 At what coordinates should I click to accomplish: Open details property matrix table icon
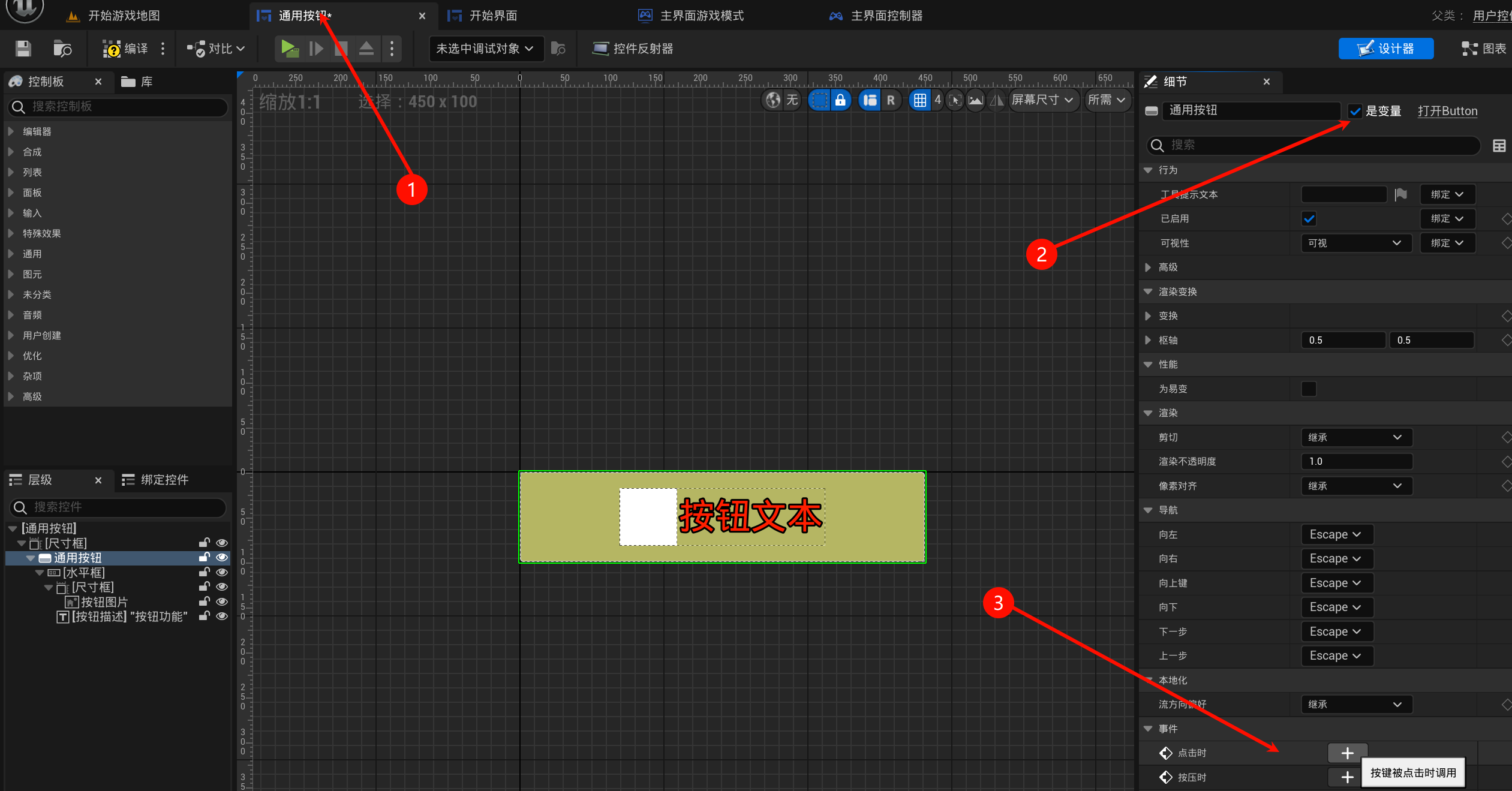point(1499,146)
